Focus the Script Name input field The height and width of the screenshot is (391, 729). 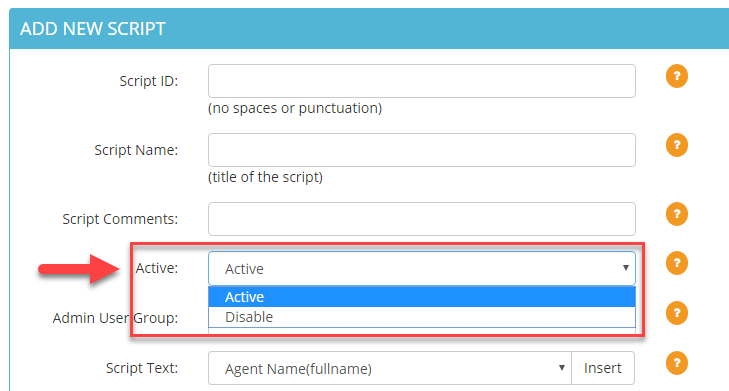(422, 150)
